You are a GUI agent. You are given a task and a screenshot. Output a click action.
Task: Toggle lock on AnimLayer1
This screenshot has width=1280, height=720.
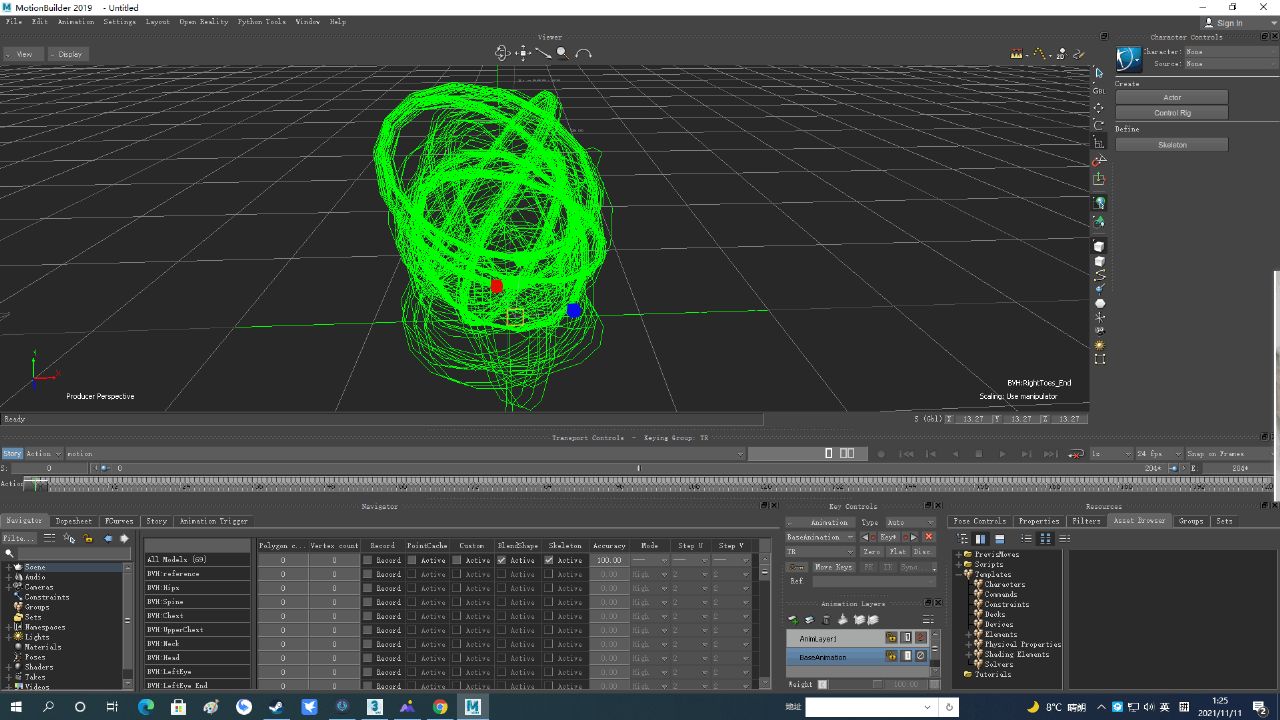click(891, 638)
